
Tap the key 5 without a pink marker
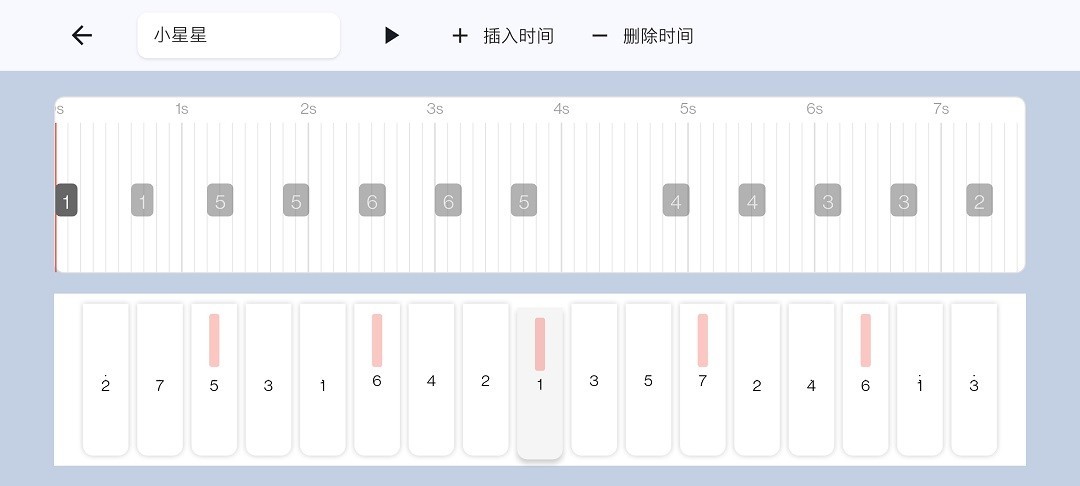click(x=648, y=380)
